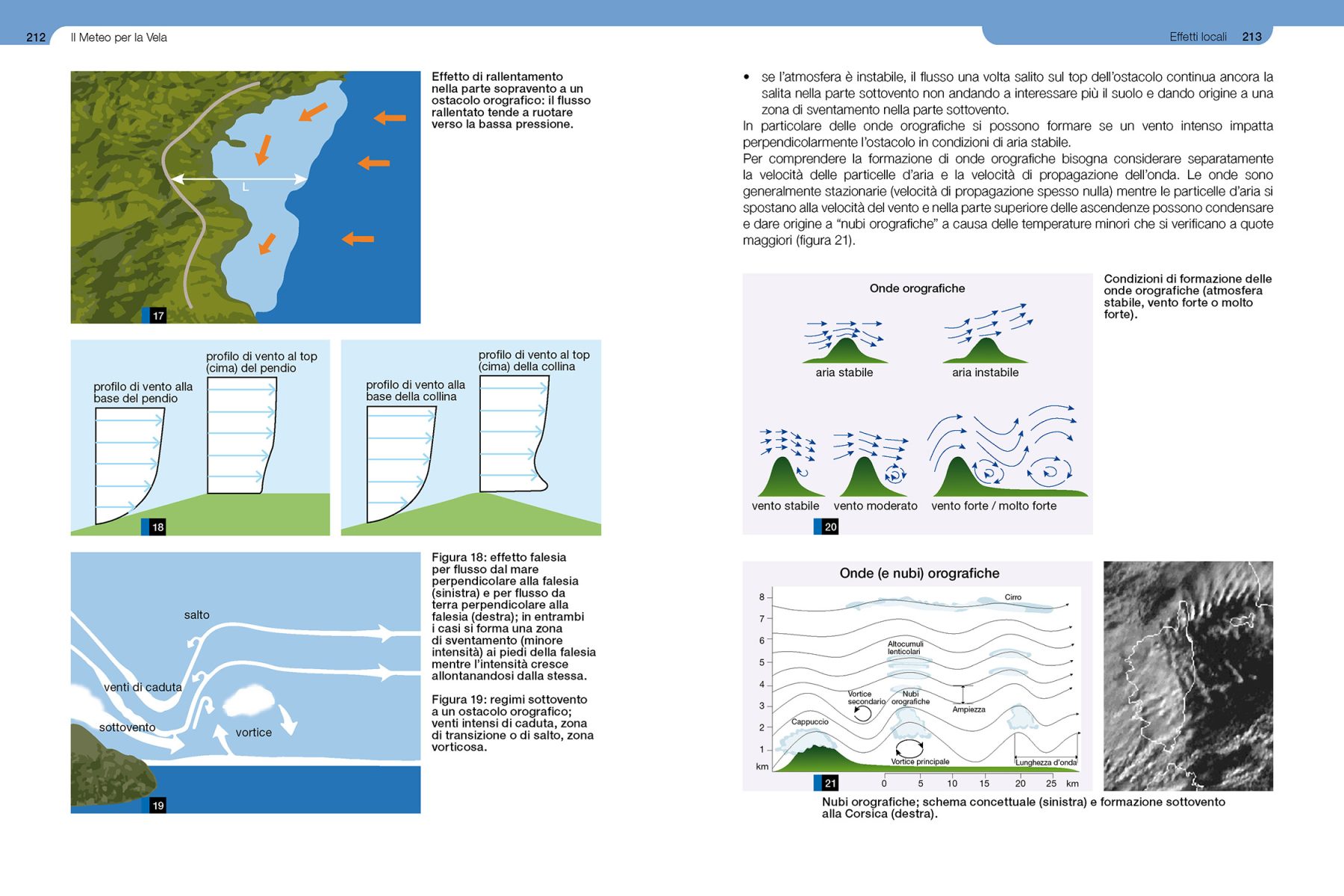Toggle the figure number 20 label
The width and height of the screenshot is (1344, 896).
[830, 526]
